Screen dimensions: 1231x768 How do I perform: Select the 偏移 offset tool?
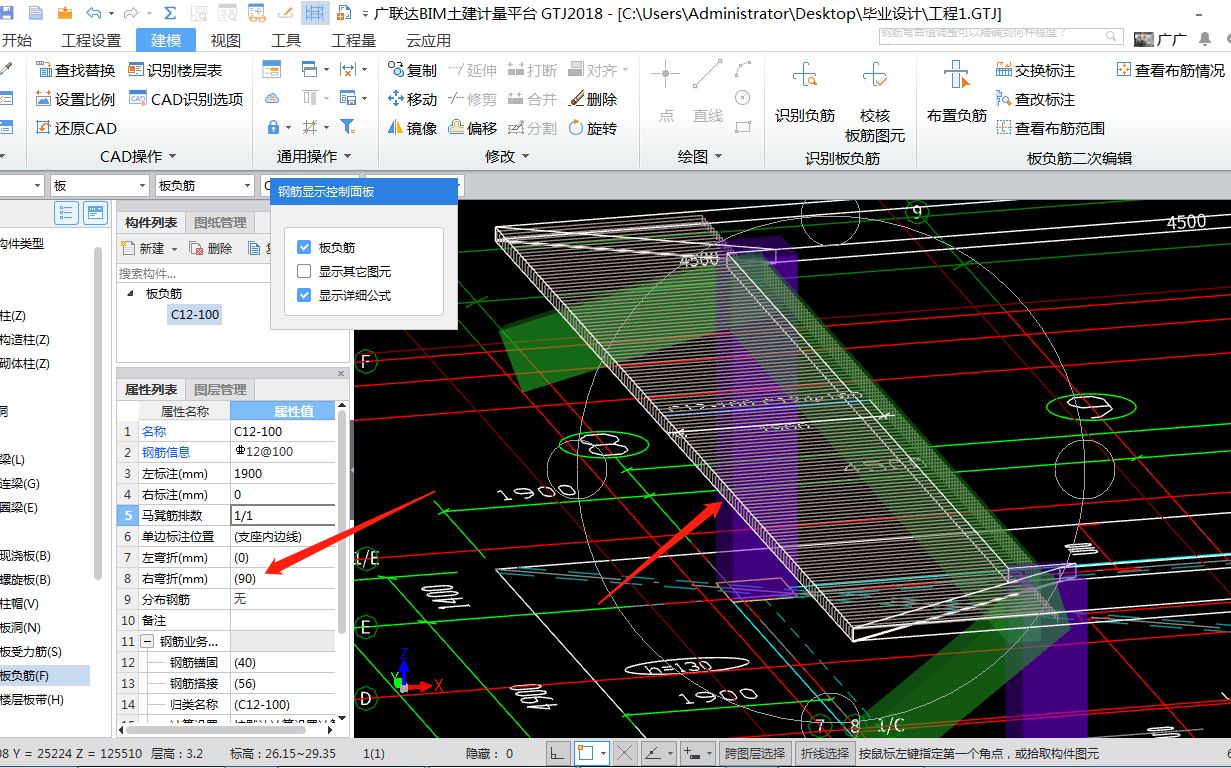click(472, 128)
